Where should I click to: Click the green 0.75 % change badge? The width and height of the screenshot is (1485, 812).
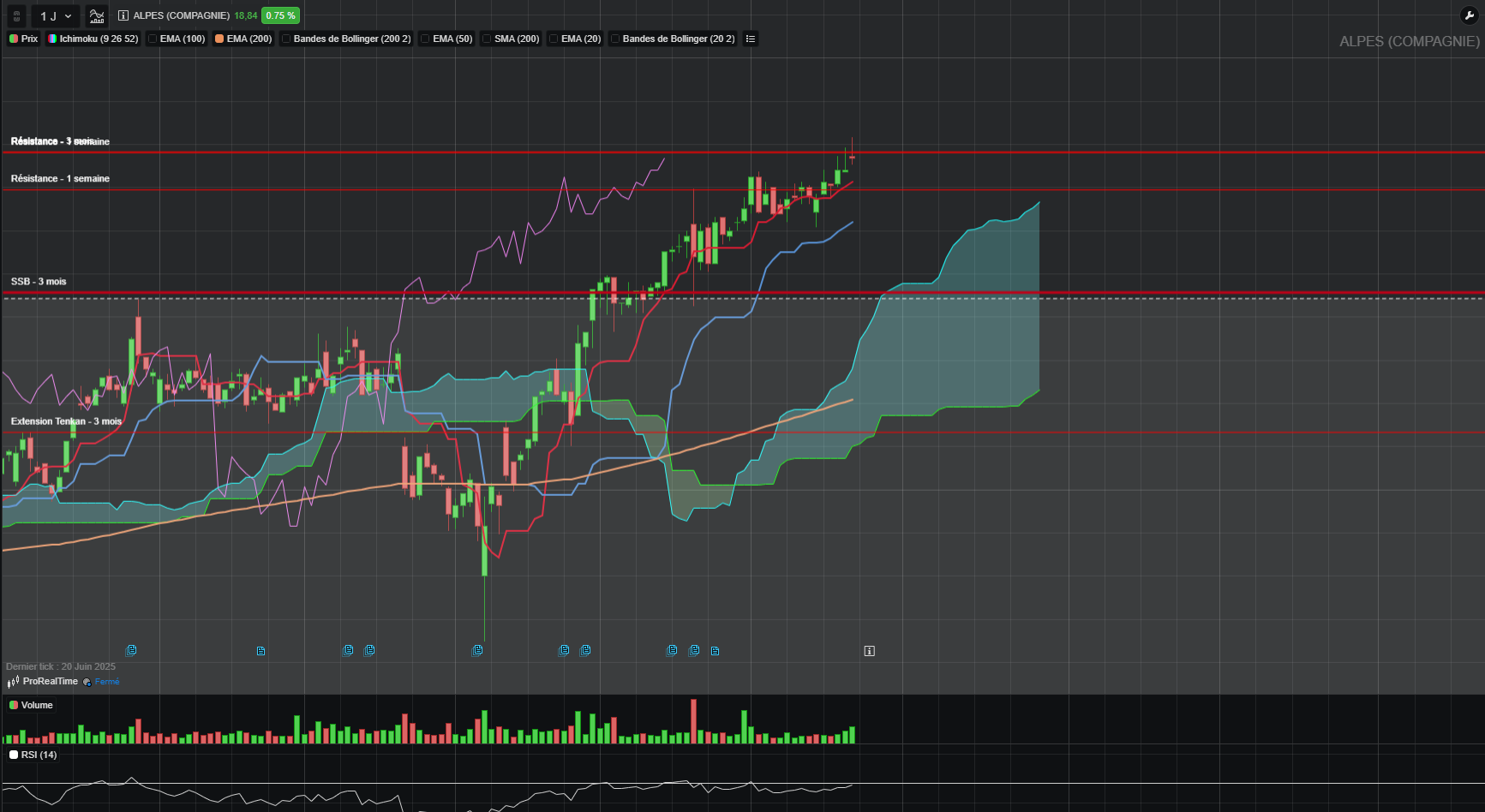(x=280, y=15)
